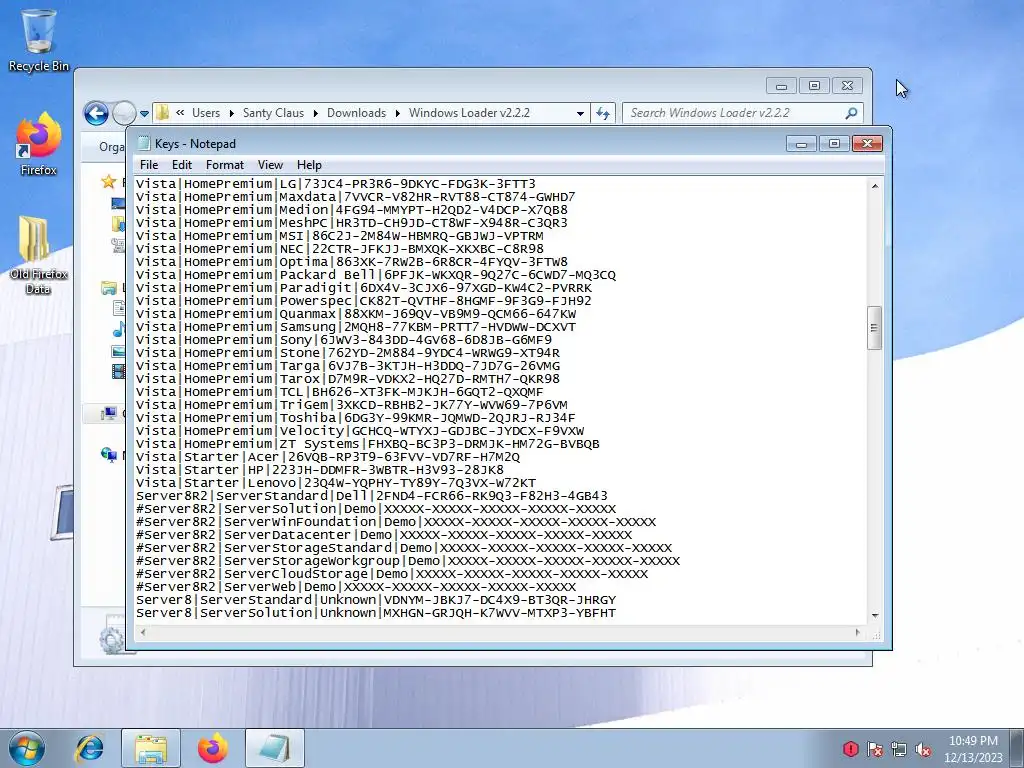Launch Firefox from the desktop shortcut
1024x768 pixels.
pos(39,144)
